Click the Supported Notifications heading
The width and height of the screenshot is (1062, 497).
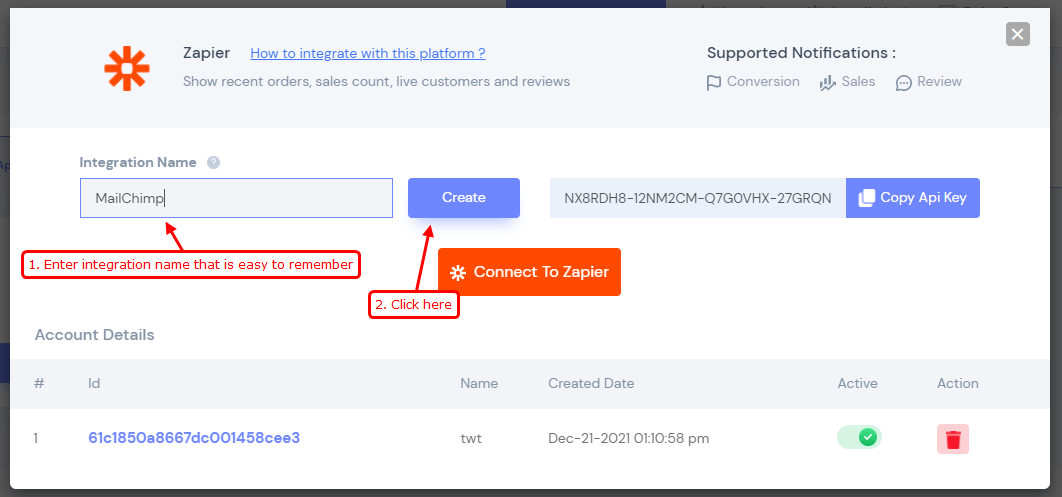(801, 53)
